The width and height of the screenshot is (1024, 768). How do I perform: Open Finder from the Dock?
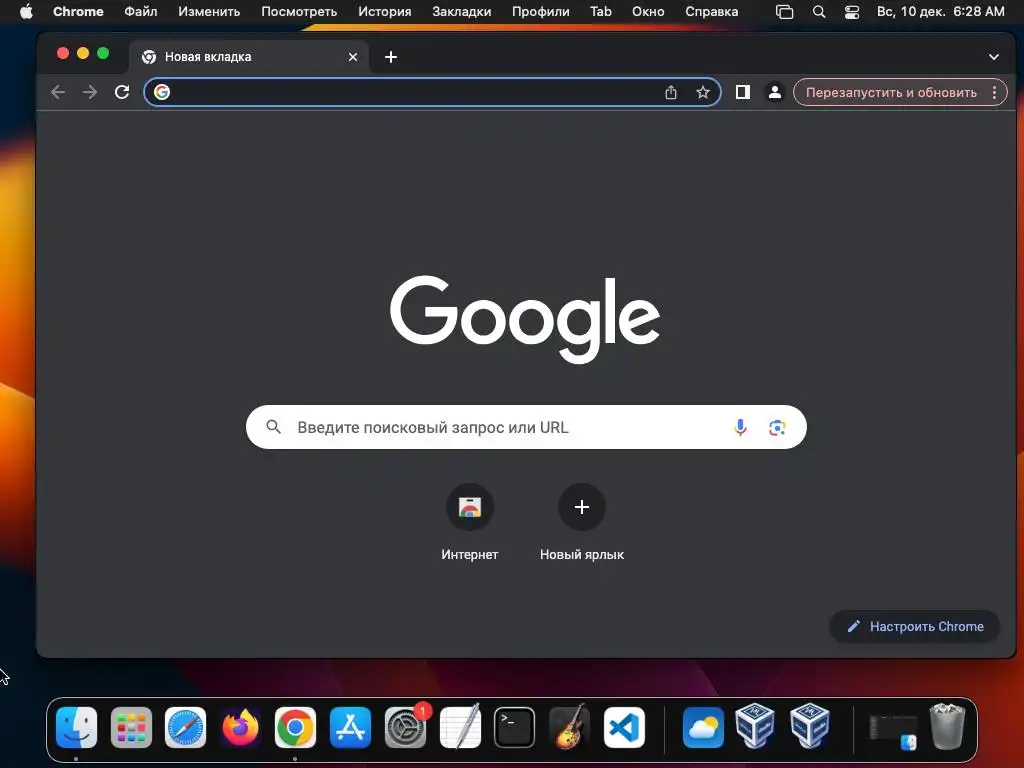76,727
